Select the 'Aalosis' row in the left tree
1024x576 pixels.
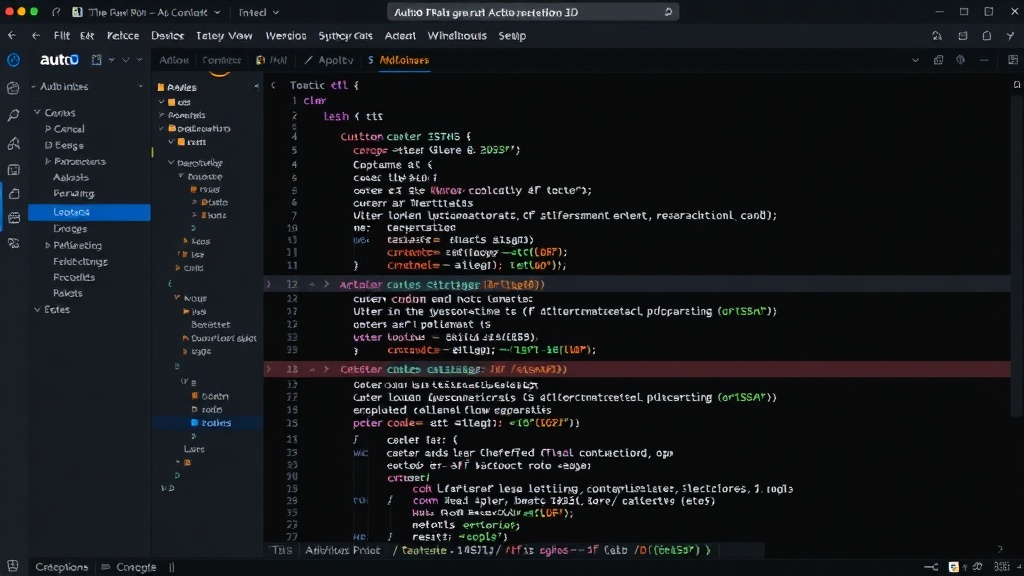point(71,177)
